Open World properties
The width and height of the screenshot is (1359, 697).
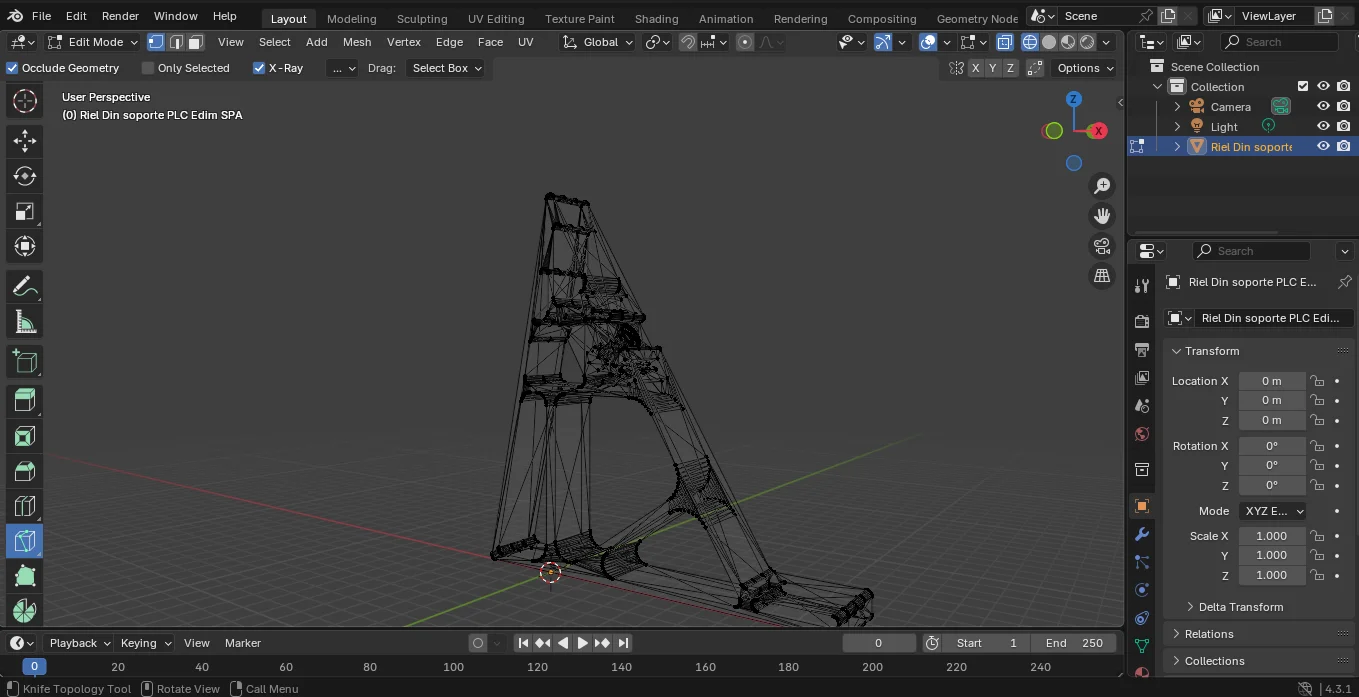click(1141, 434)
